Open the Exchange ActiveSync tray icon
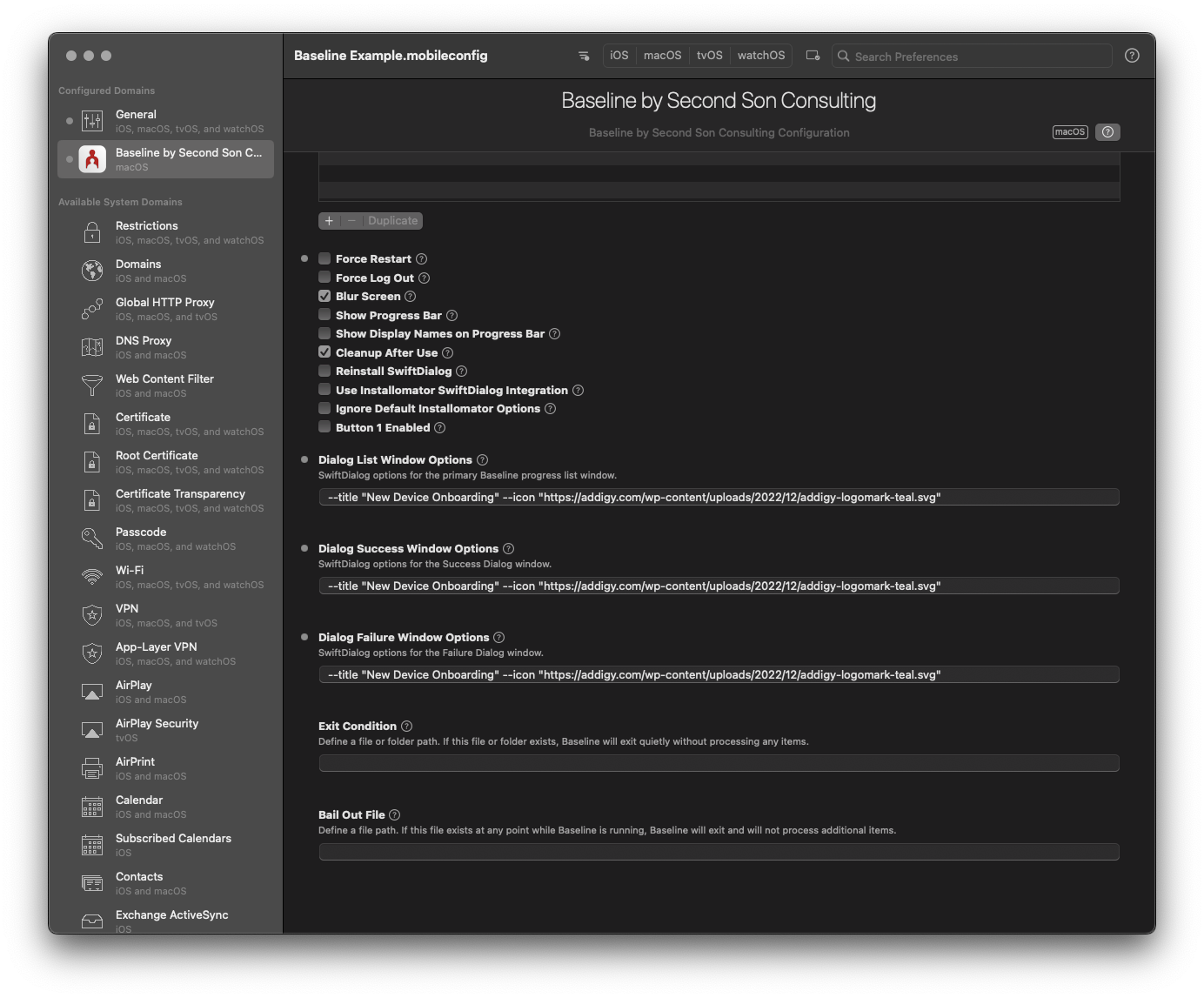Viewport: 1204px width, 998px height. pyautogui.click(x=92, y=921)
